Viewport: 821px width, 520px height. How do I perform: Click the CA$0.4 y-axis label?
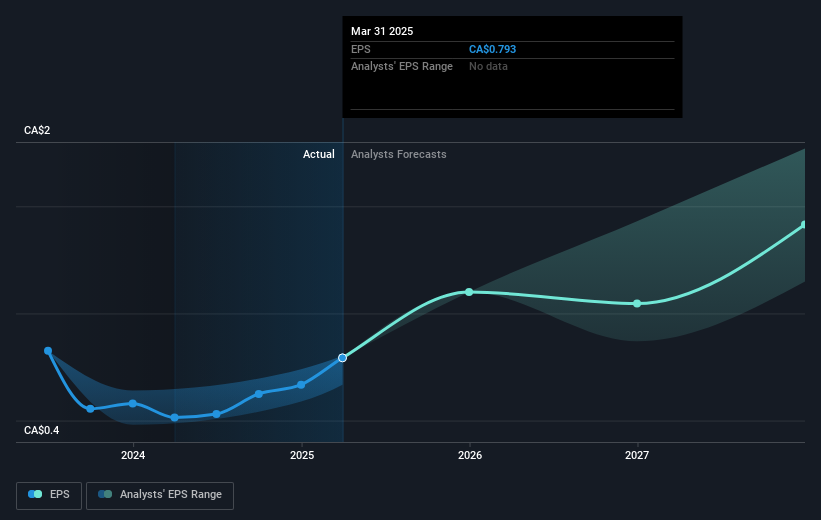coord(41,430)
